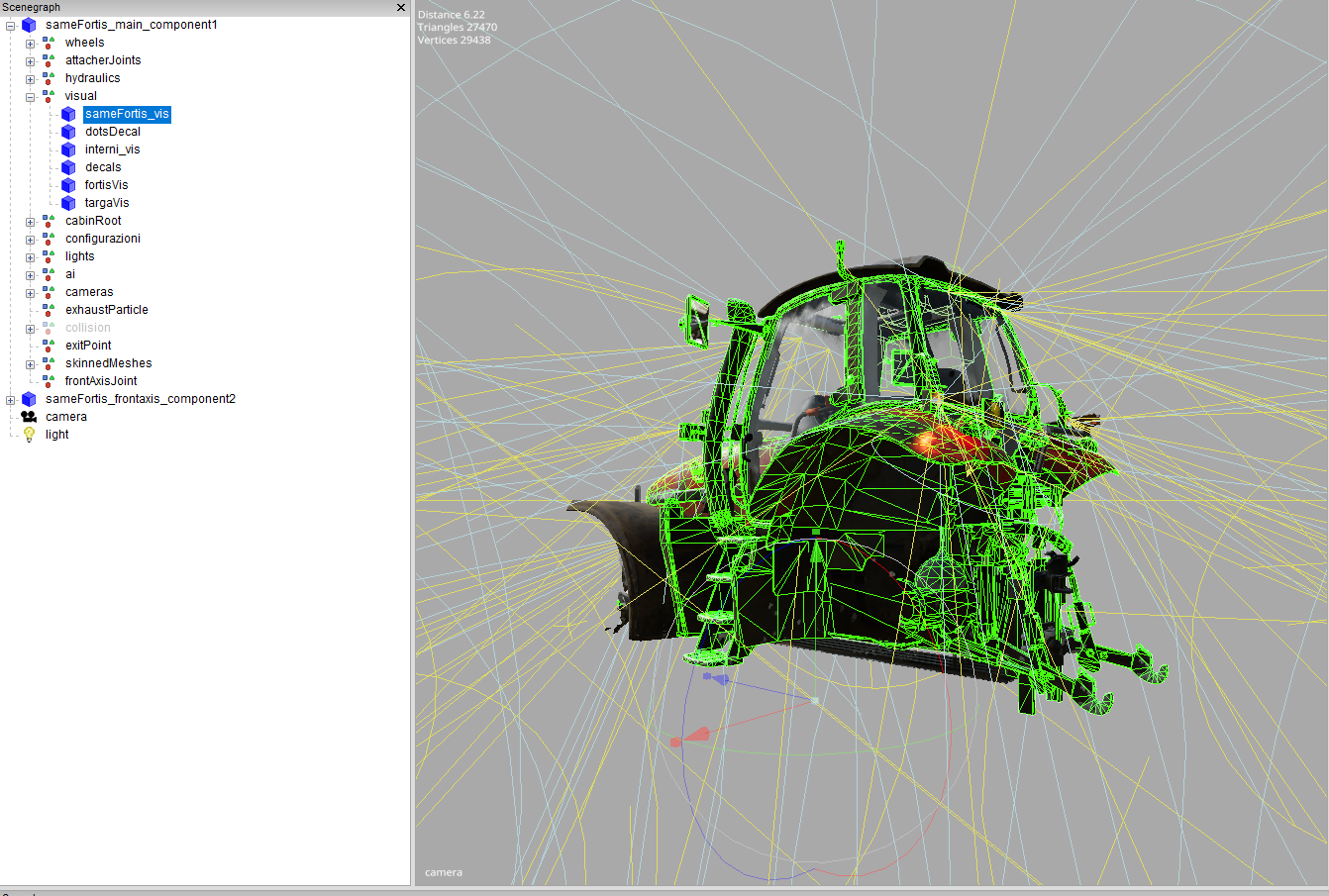Click the cube icon of sameFortis_vis

point(68,114)
